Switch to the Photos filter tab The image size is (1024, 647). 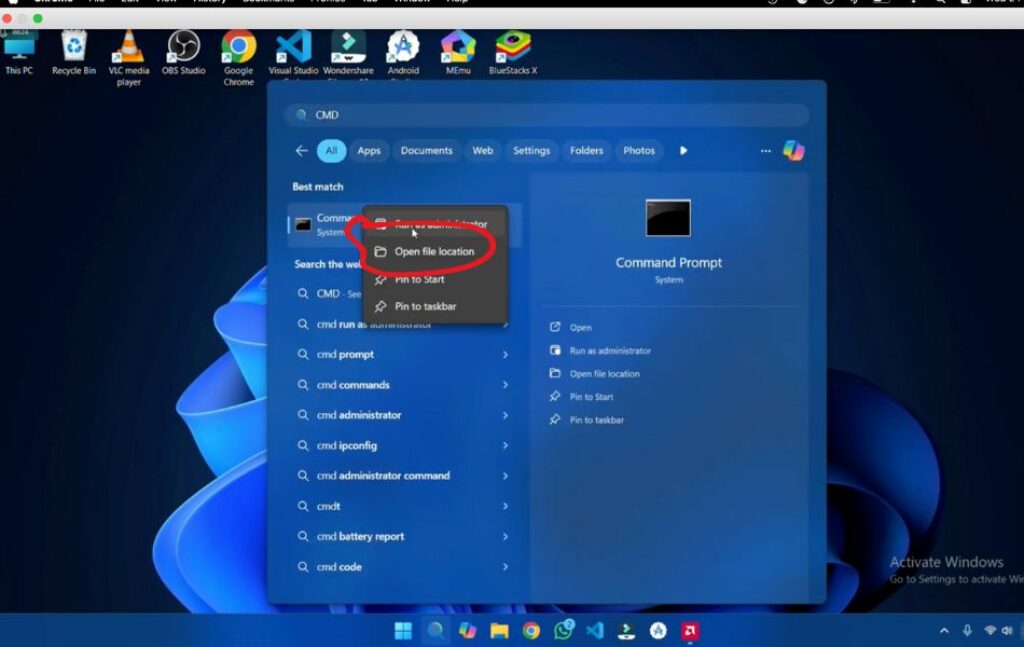[x=639, y=151]
